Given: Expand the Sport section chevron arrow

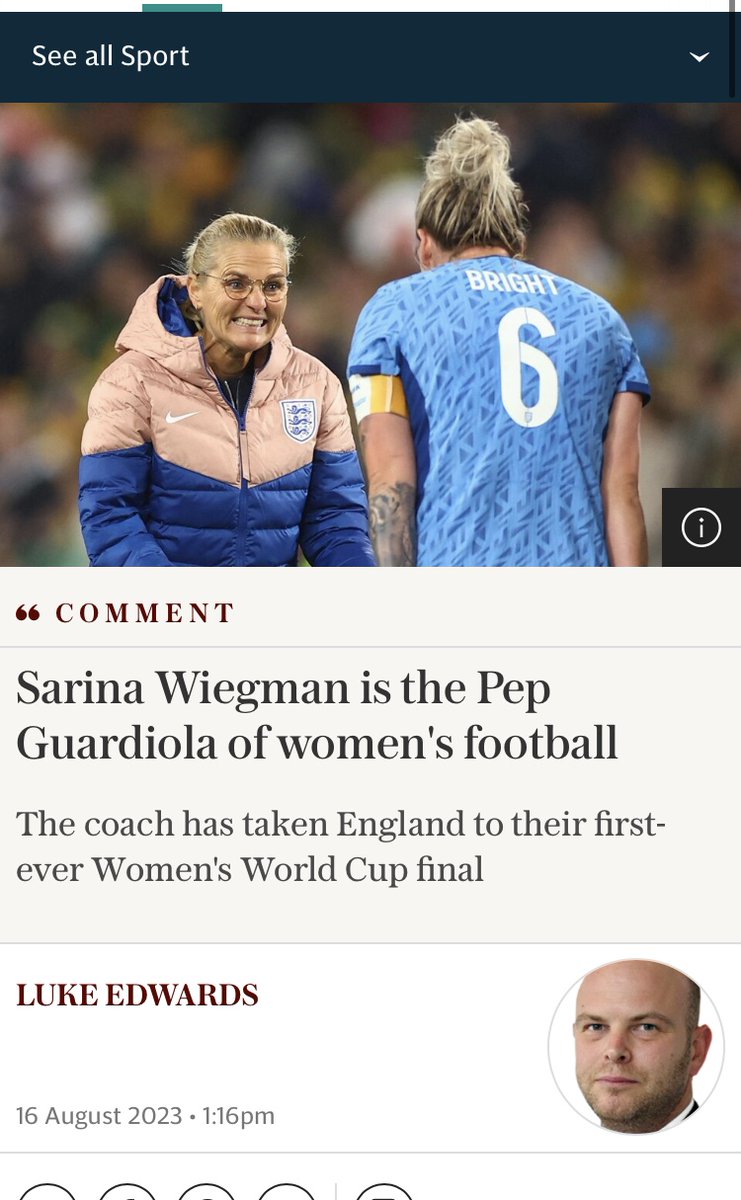Looking at the screenshot, I should point(700,57).
